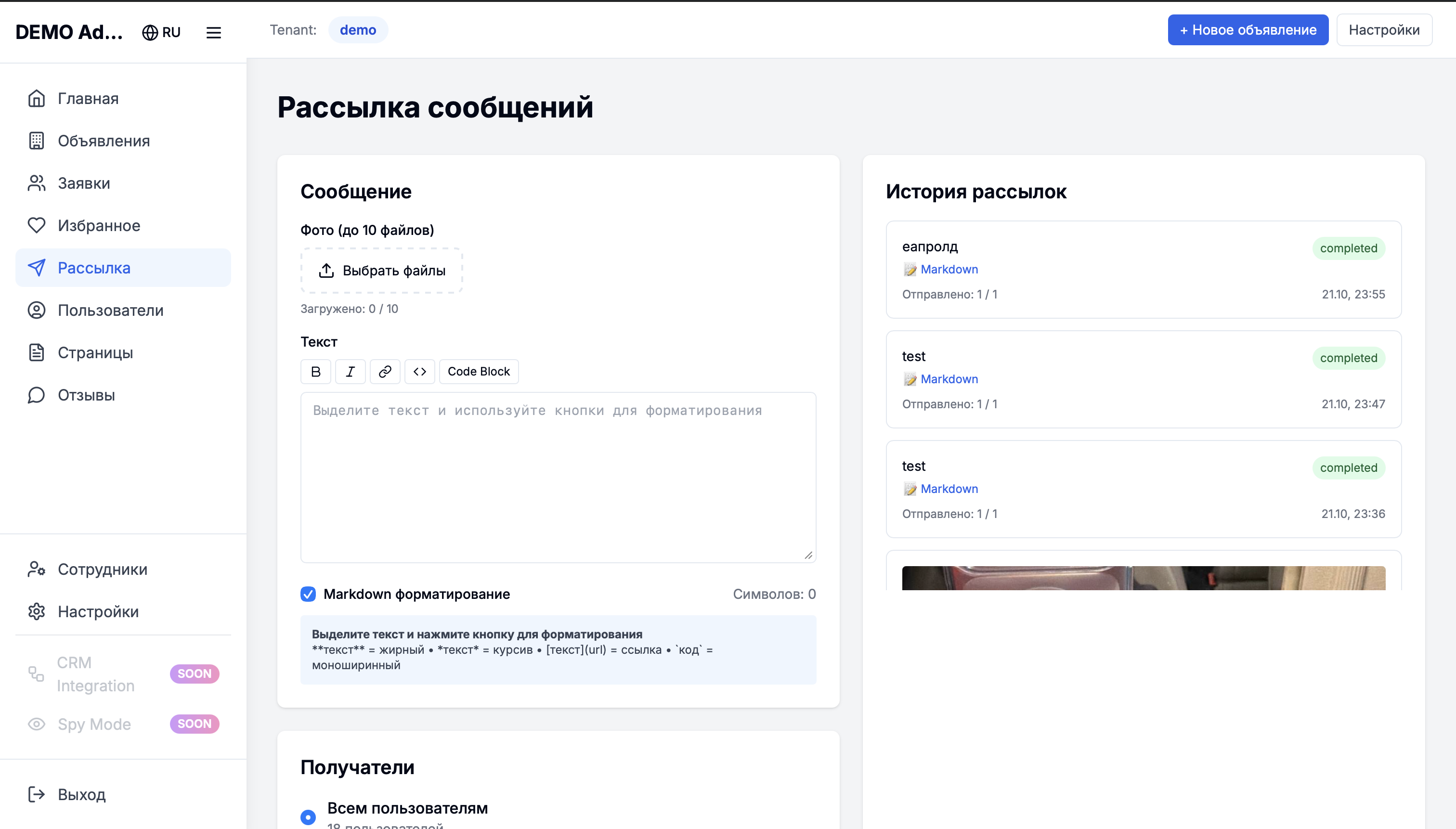Click the Выход logout icon
The width and height of the screenshot is (1456, 829).
pos(37,794)
